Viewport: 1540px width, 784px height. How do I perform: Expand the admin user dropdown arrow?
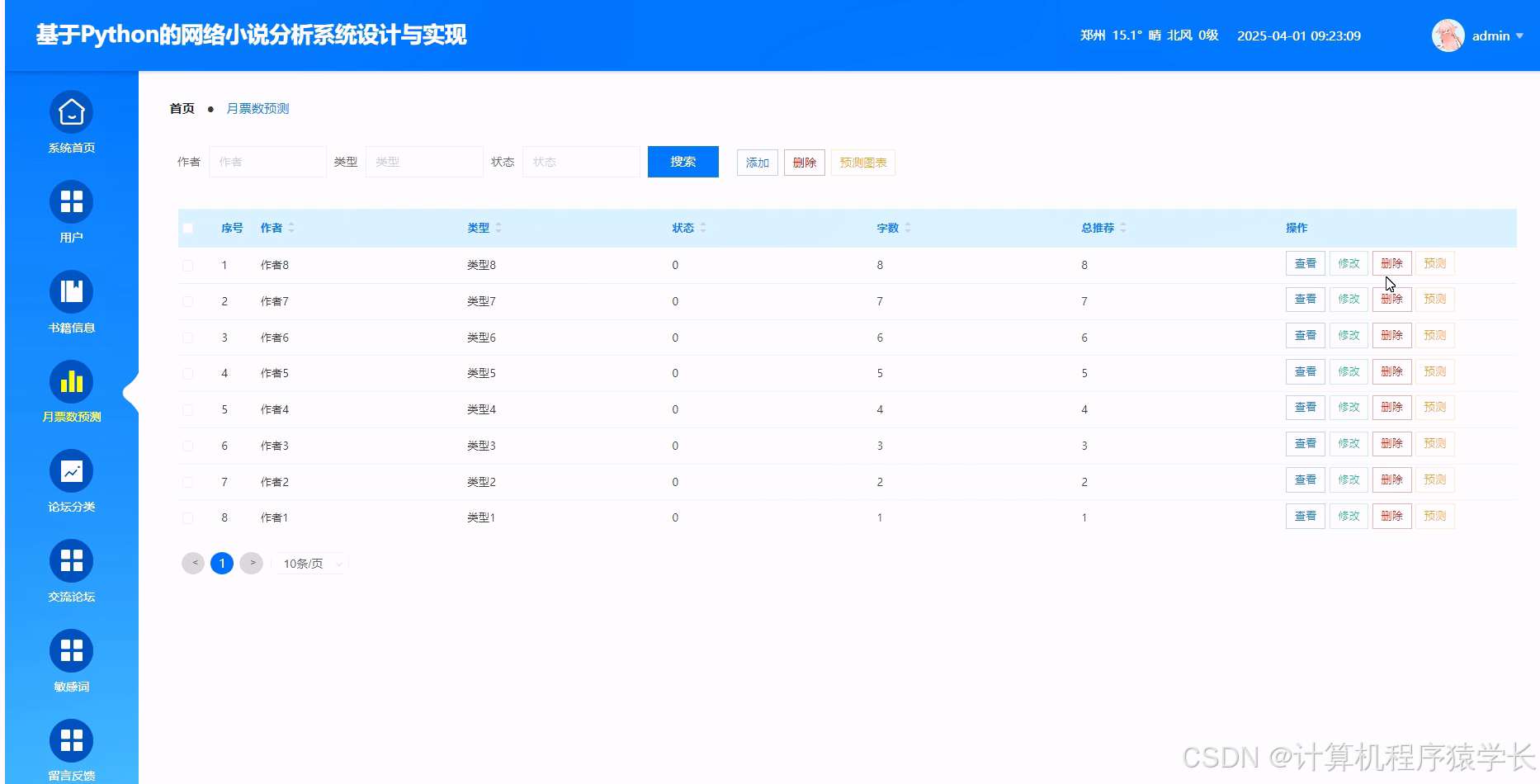tap(1519, 35)
